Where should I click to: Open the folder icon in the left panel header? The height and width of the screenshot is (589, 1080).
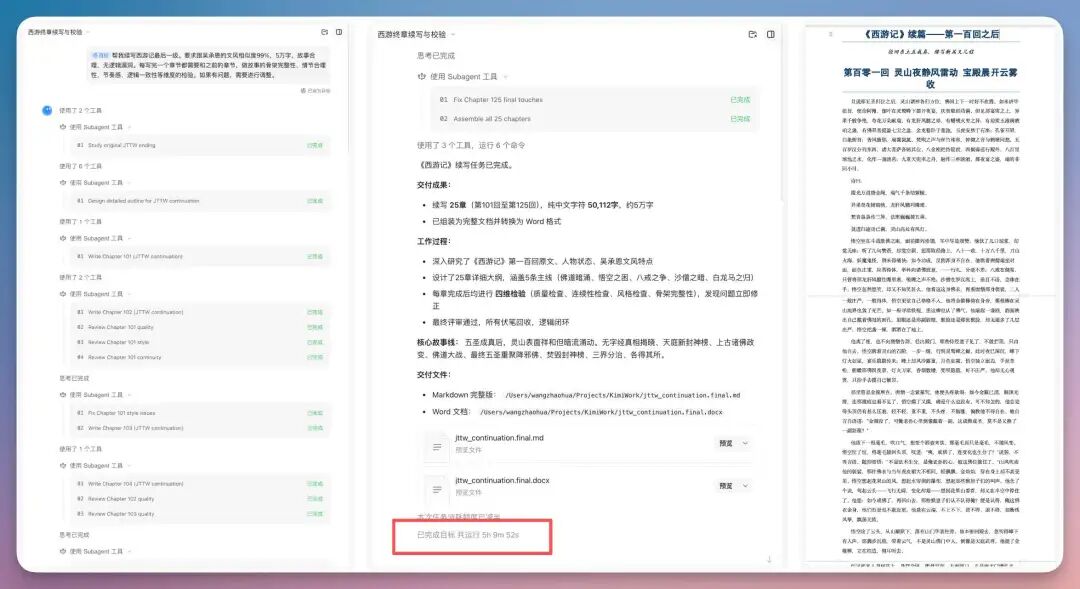click(x=324, y=32)
